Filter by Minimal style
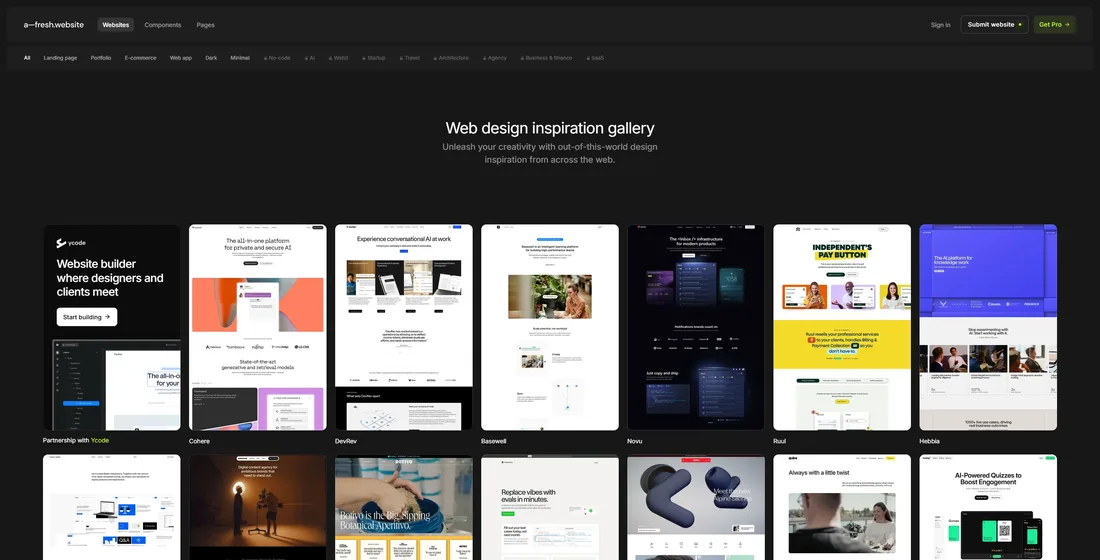 (x=240, y=58)
